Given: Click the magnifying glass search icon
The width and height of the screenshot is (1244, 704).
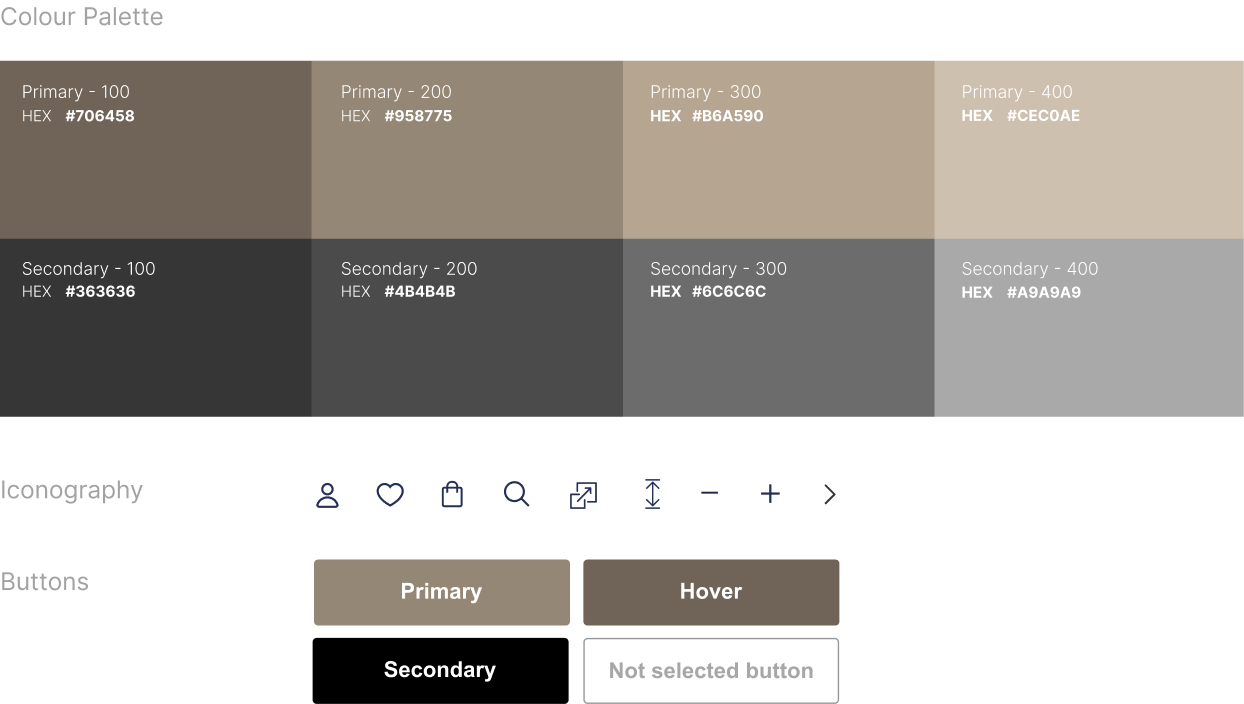Looking at the screenshot, I should (516, 494).
